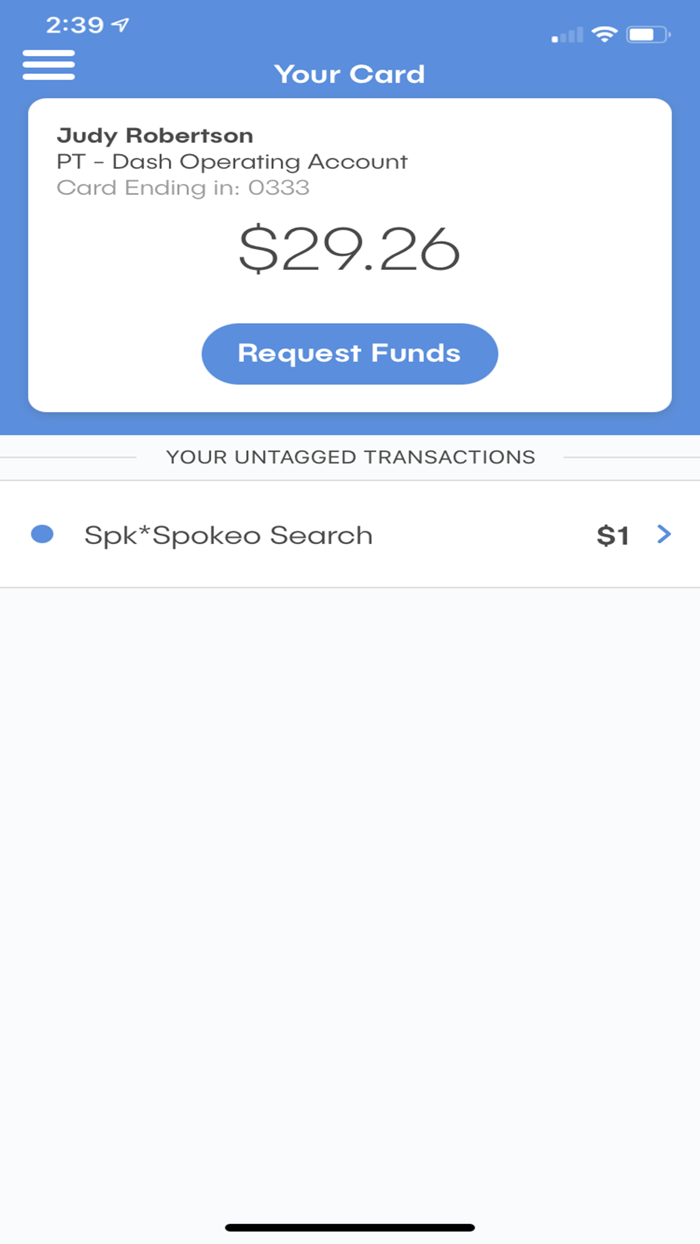Tap the battery indicator icon
The width and height of the screenshot is (700, 1244).
[646, 33]
